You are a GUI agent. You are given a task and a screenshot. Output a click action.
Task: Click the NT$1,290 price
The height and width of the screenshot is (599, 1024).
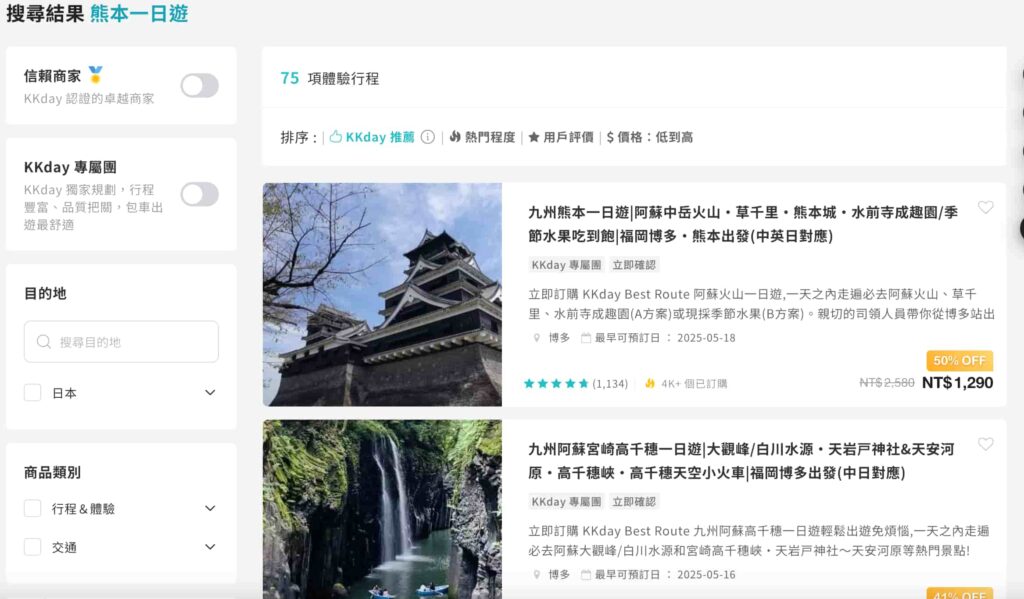pyautogui.click(x=957, y=383)
